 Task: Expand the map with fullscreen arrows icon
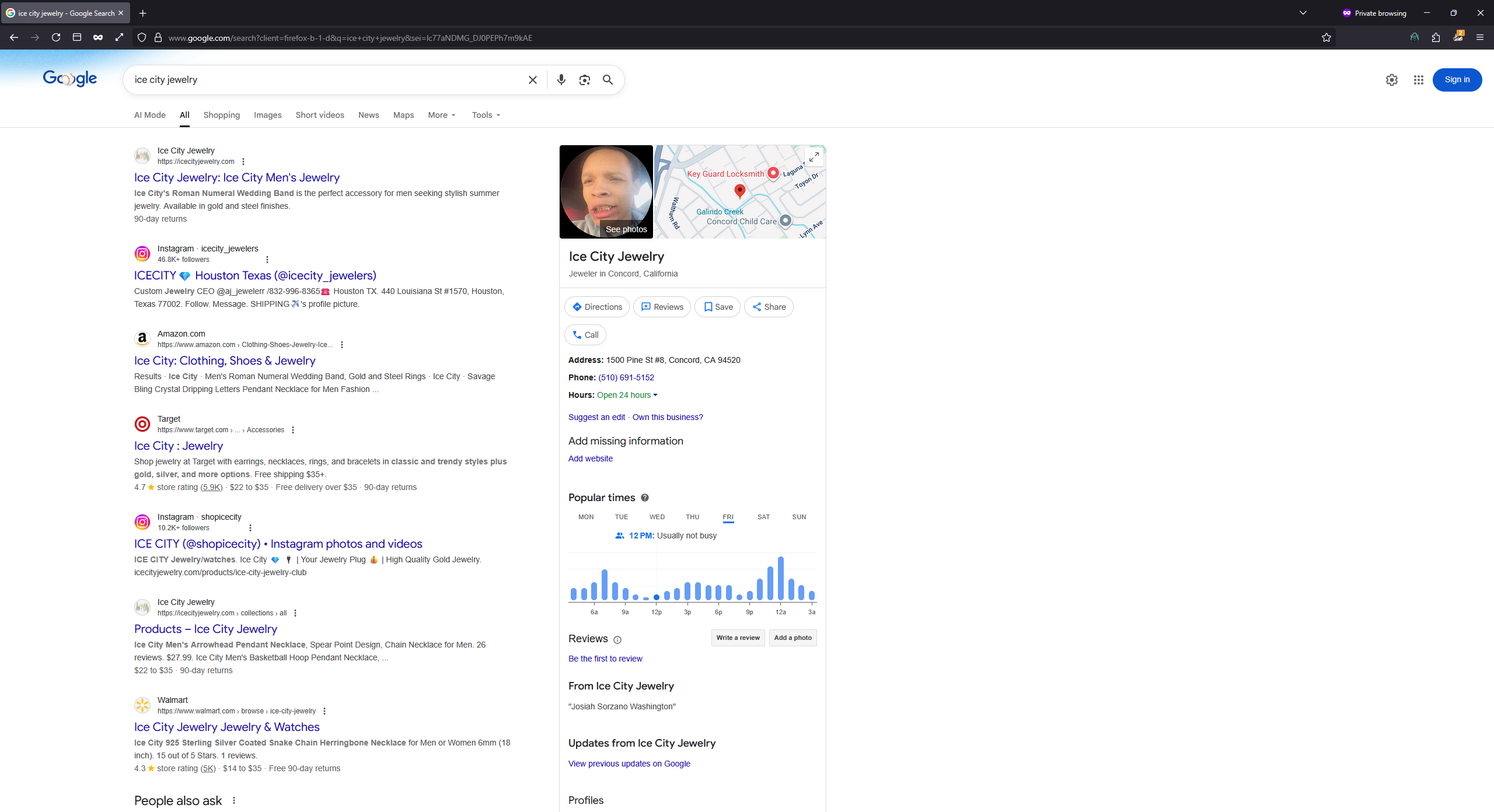click(814, 157)
